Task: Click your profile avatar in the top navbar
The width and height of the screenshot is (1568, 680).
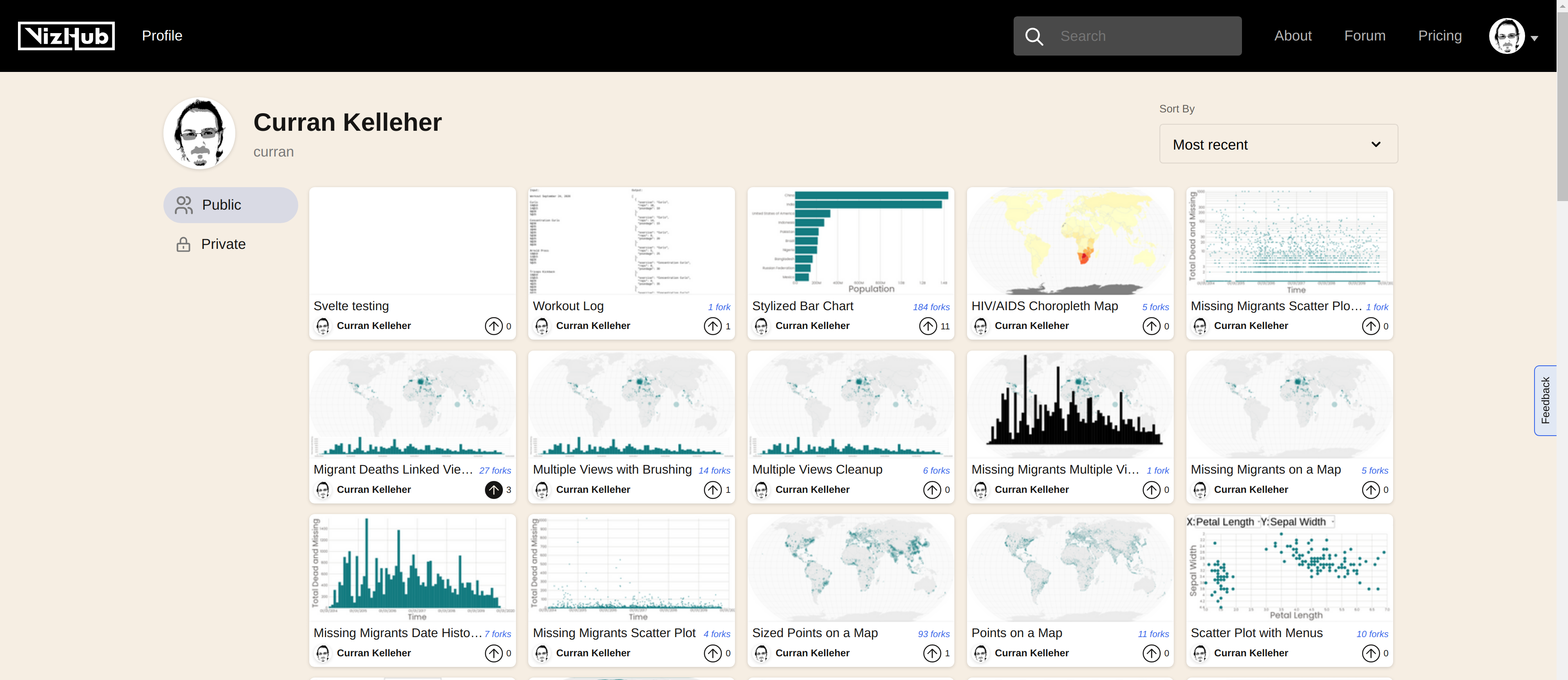Action: (1508, 36)
